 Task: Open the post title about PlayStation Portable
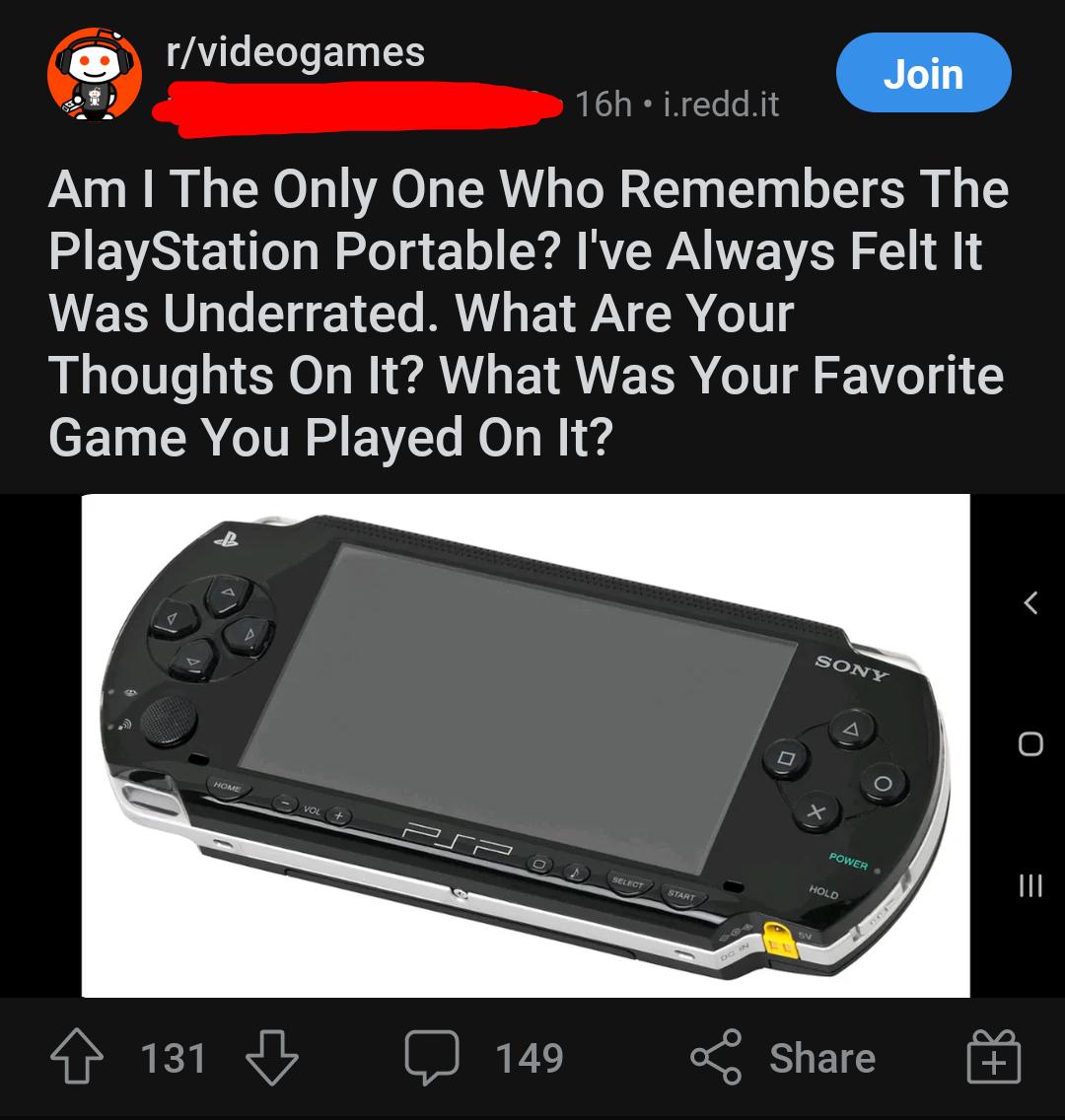click(529, 313)
